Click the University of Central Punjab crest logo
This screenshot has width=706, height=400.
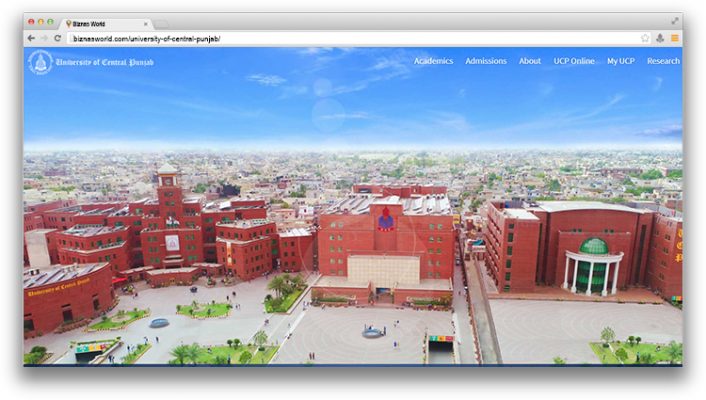point(41,62)
